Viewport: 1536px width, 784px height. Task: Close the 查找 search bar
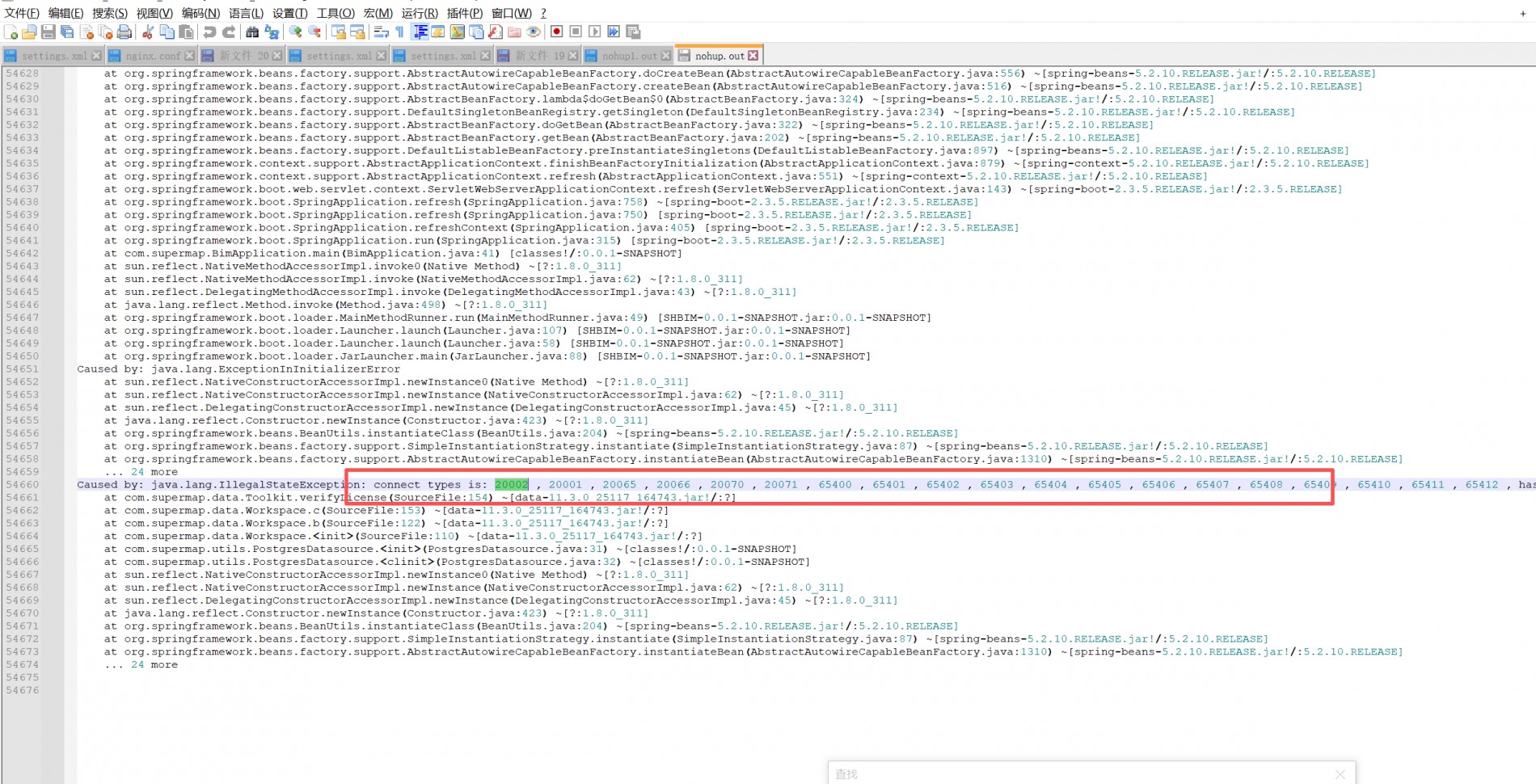pyautogui.click(x=1340, y=773)
